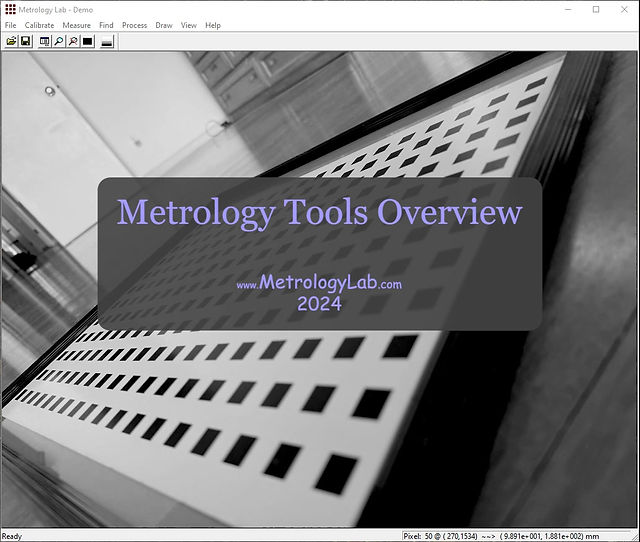The width and height of the screenshot is (640, 542).
Task: Click the open file folder icon
Action: [x=11, y=41]
